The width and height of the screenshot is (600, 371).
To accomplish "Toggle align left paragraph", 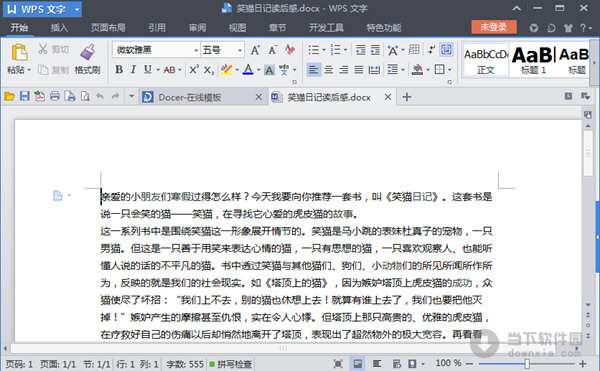I will click(313, 70).
